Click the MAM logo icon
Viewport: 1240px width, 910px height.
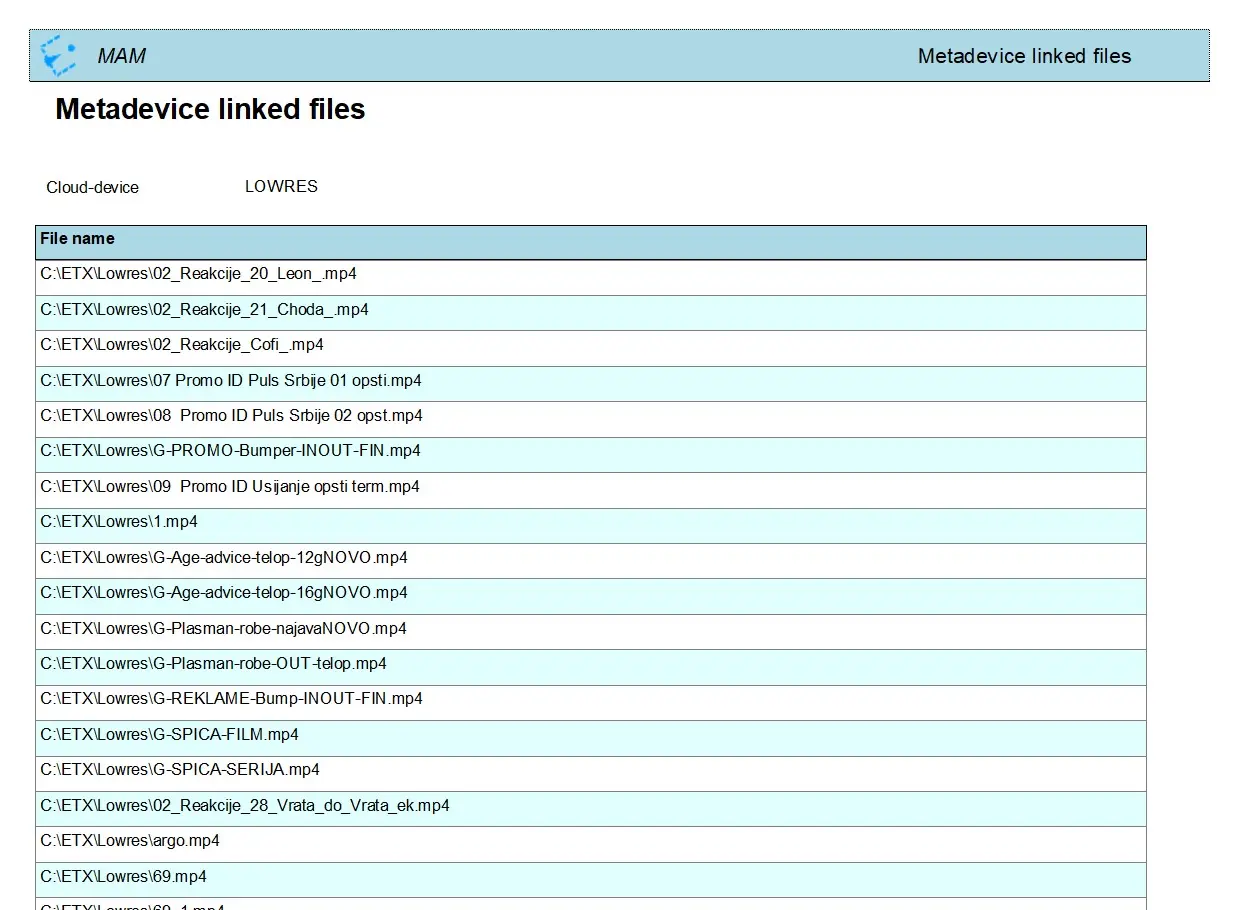pyautogui.click(x=58, y=56)
